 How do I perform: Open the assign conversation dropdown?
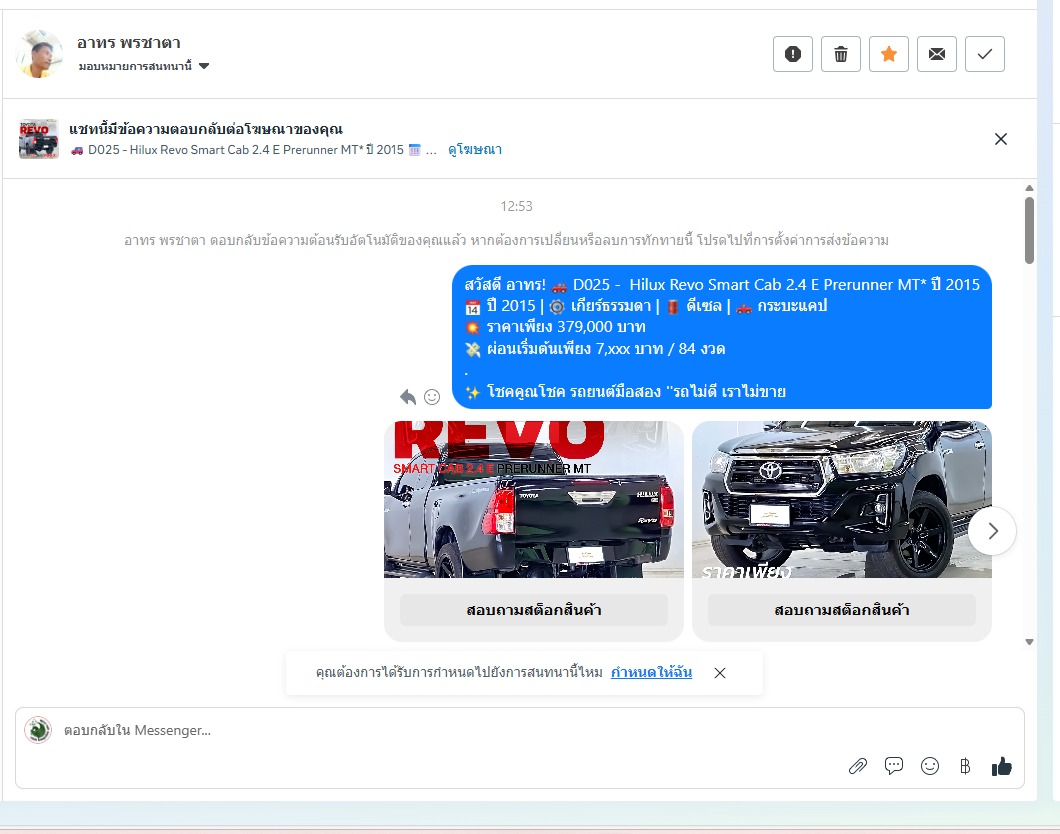(x=143, y=66)
